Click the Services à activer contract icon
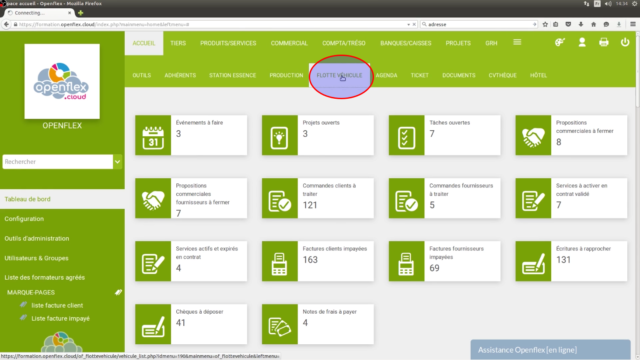The image size is (640, 360). click(533, 198)
